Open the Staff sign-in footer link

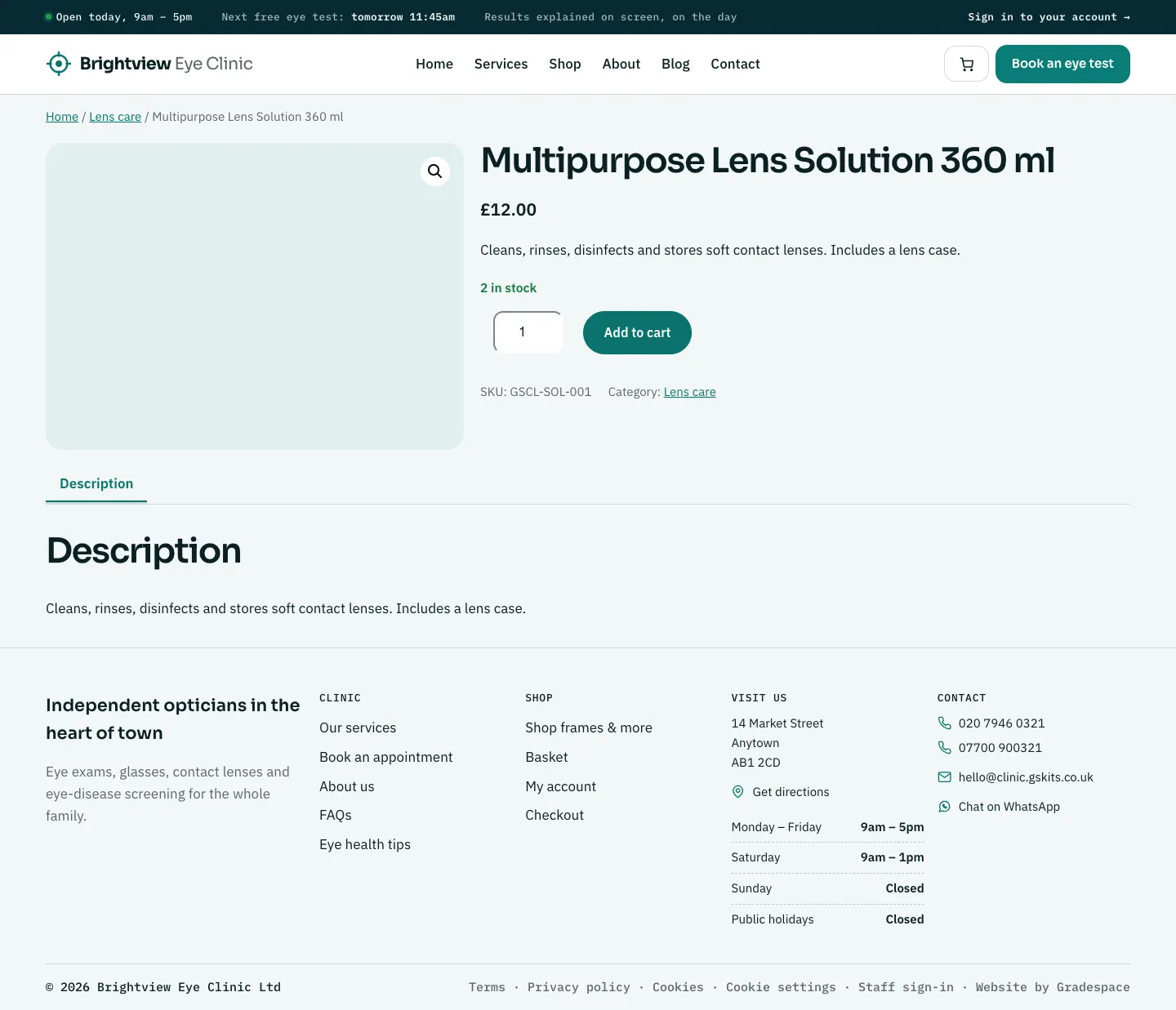(x=906, y=987)
